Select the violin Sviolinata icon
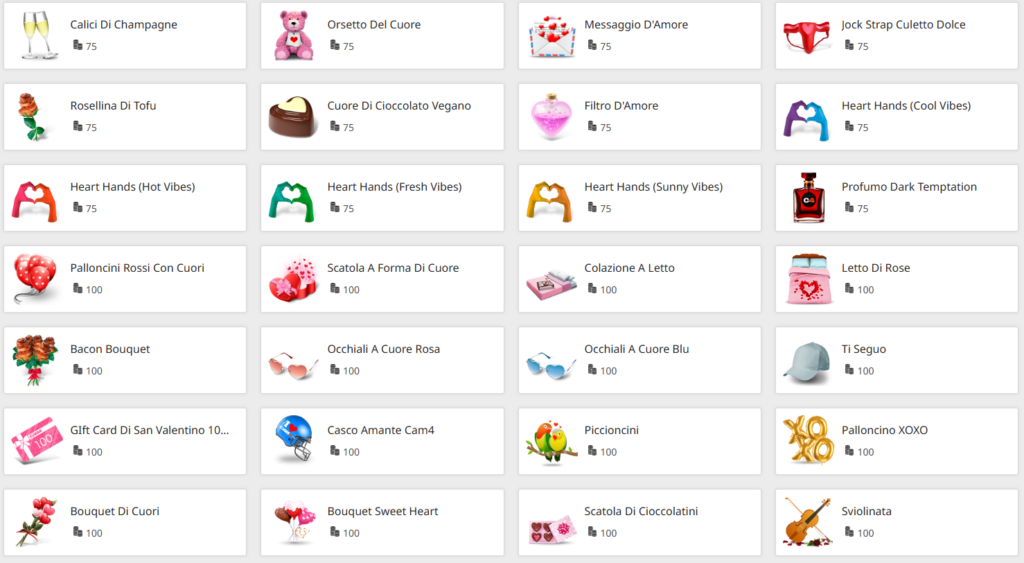The height and width of the screenshot is (563, 1024). pyautogui.click(x=808, y=522)
